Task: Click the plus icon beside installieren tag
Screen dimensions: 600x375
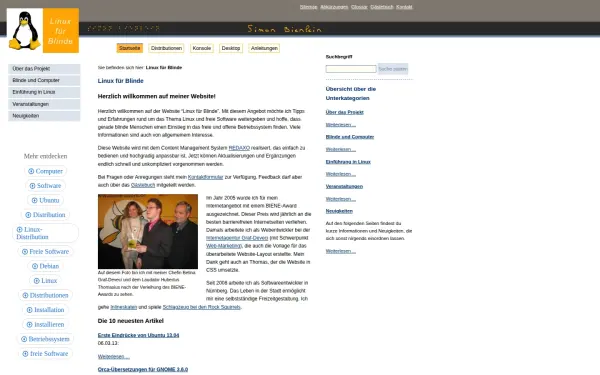Action: (x=29, y=324)
